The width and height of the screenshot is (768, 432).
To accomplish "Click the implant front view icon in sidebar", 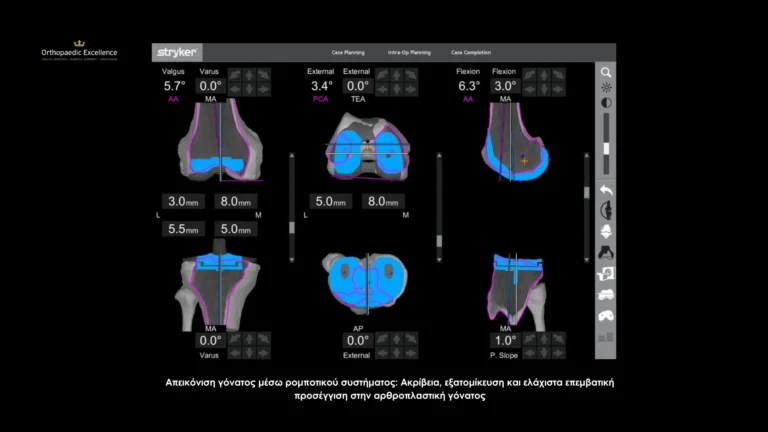I will (606, 232).
